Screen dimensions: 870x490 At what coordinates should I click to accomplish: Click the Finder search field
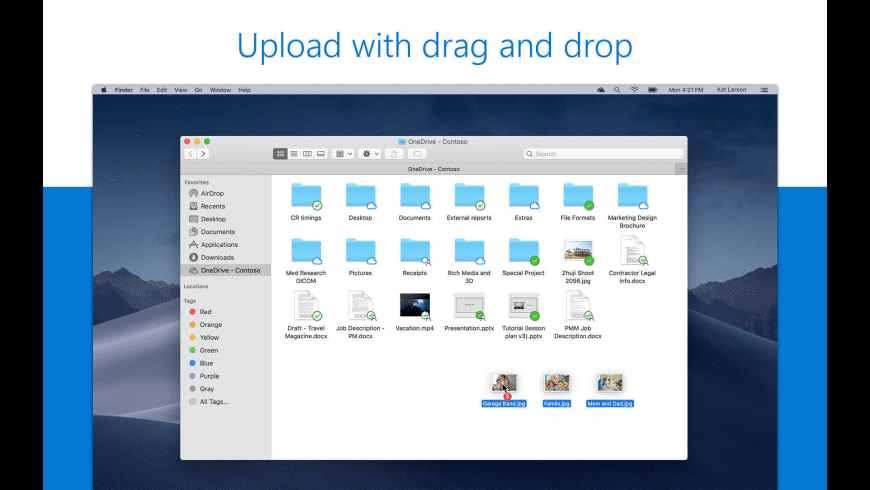pos(603,154)
